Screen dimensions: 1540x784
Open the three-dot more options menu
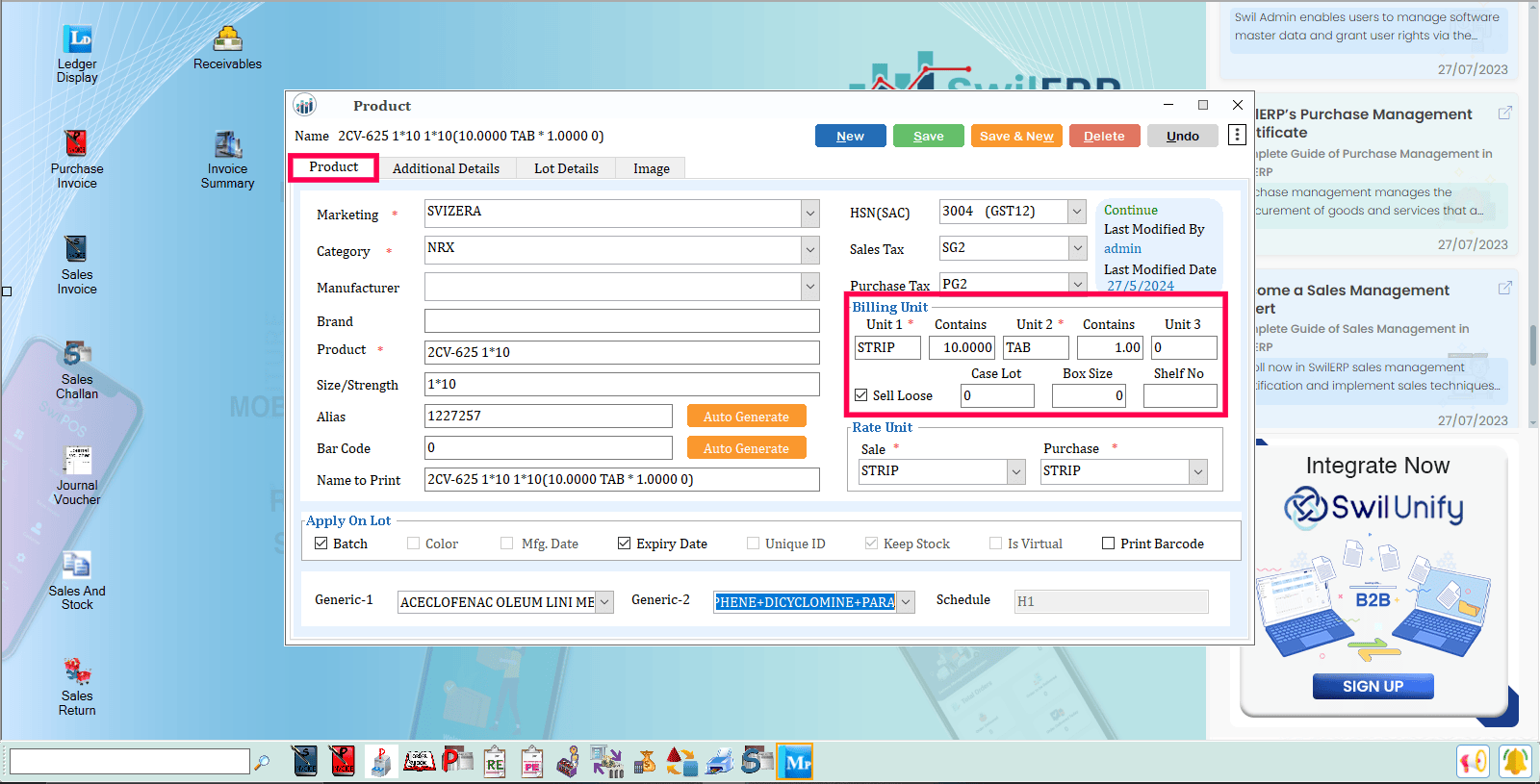(x=1238, y=136)
